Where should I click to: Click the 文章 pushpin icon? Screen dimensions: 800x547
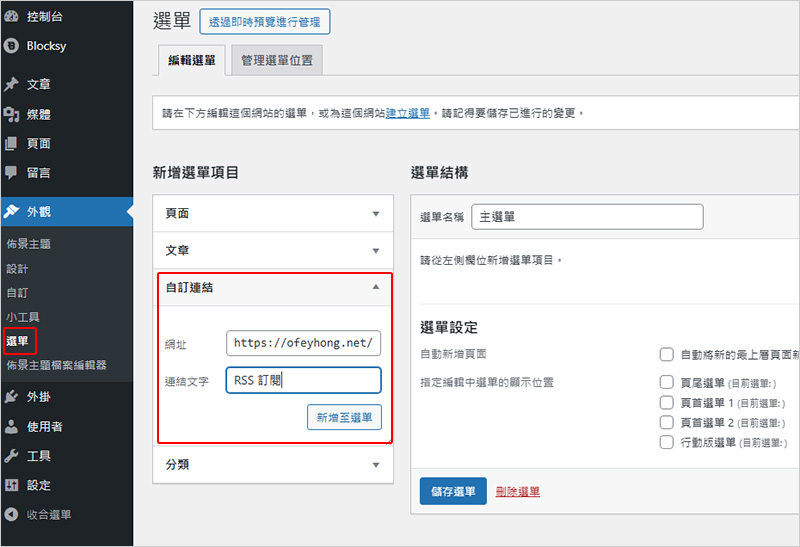11,85
